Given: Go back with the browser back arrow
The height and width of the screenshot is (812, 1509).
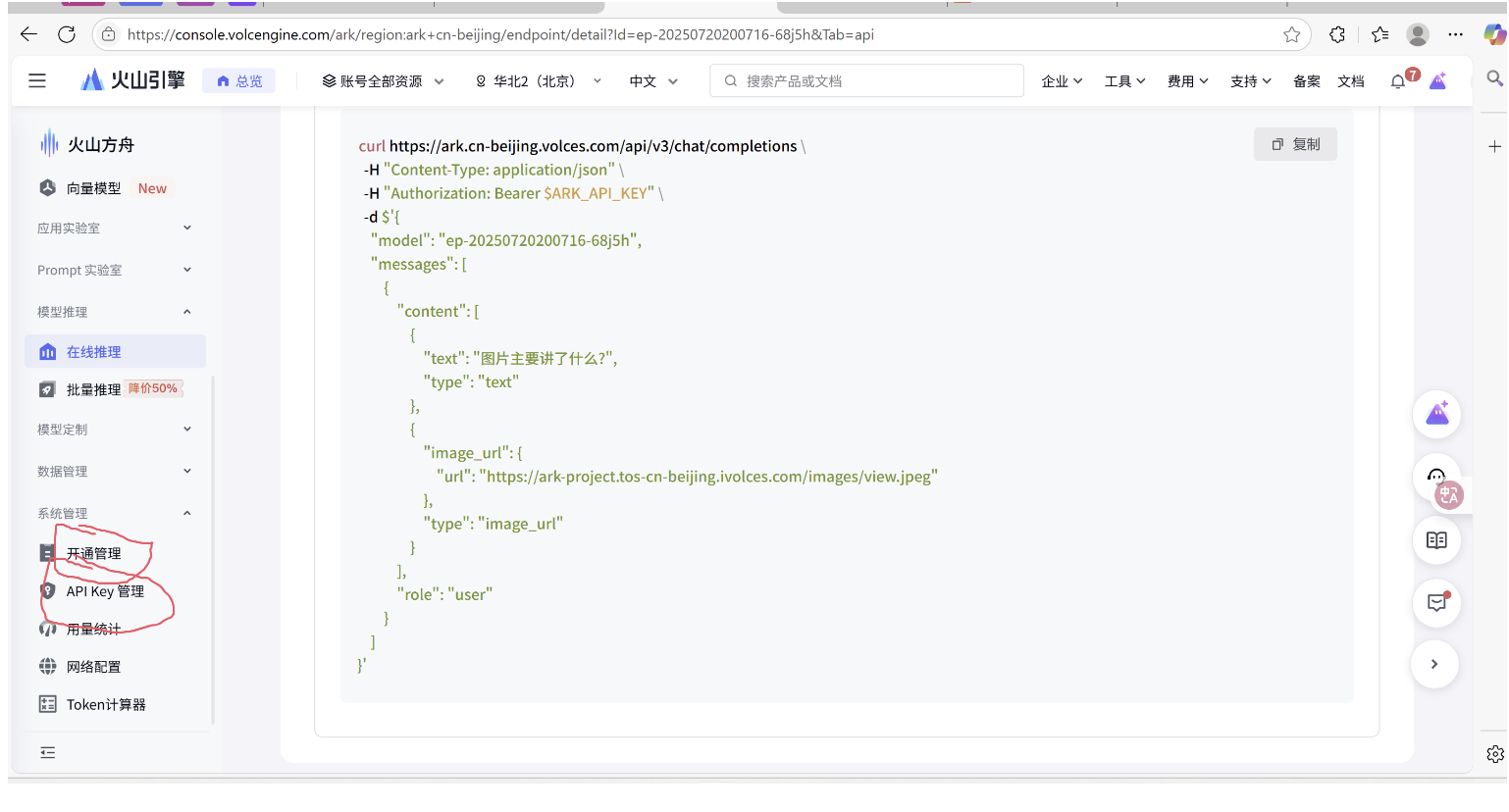Looking at the screenshot, I should coord(28,34).
